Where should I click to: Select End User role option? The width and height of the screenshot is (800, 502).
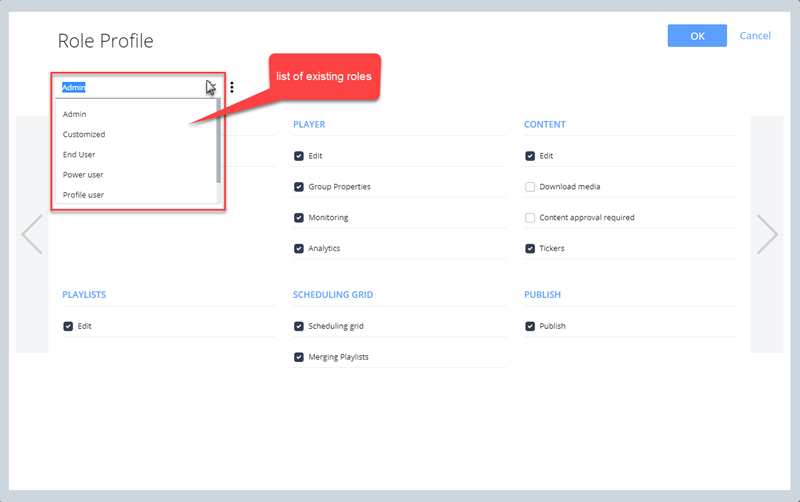[79, 154]
